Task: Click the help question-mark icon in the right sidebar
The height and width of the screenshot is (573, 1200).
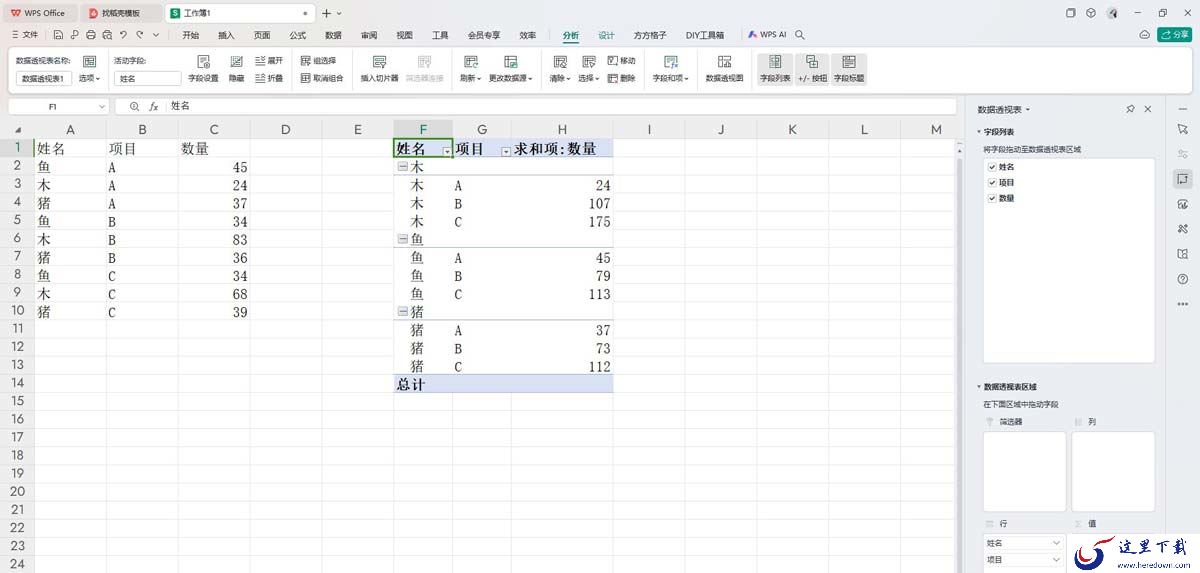Action: pos(1183,279)
